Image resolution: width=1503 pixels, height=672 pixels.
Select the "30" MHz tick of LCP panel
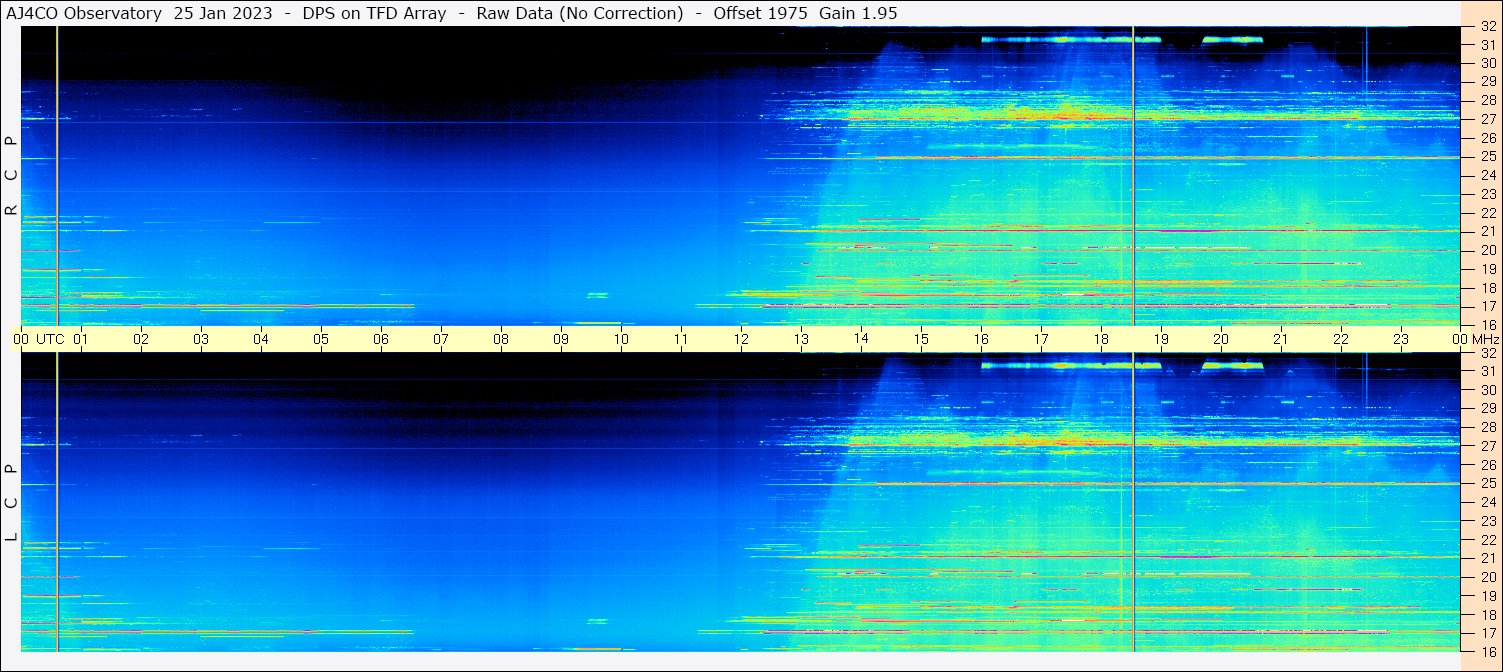[x=1488, y=390]
